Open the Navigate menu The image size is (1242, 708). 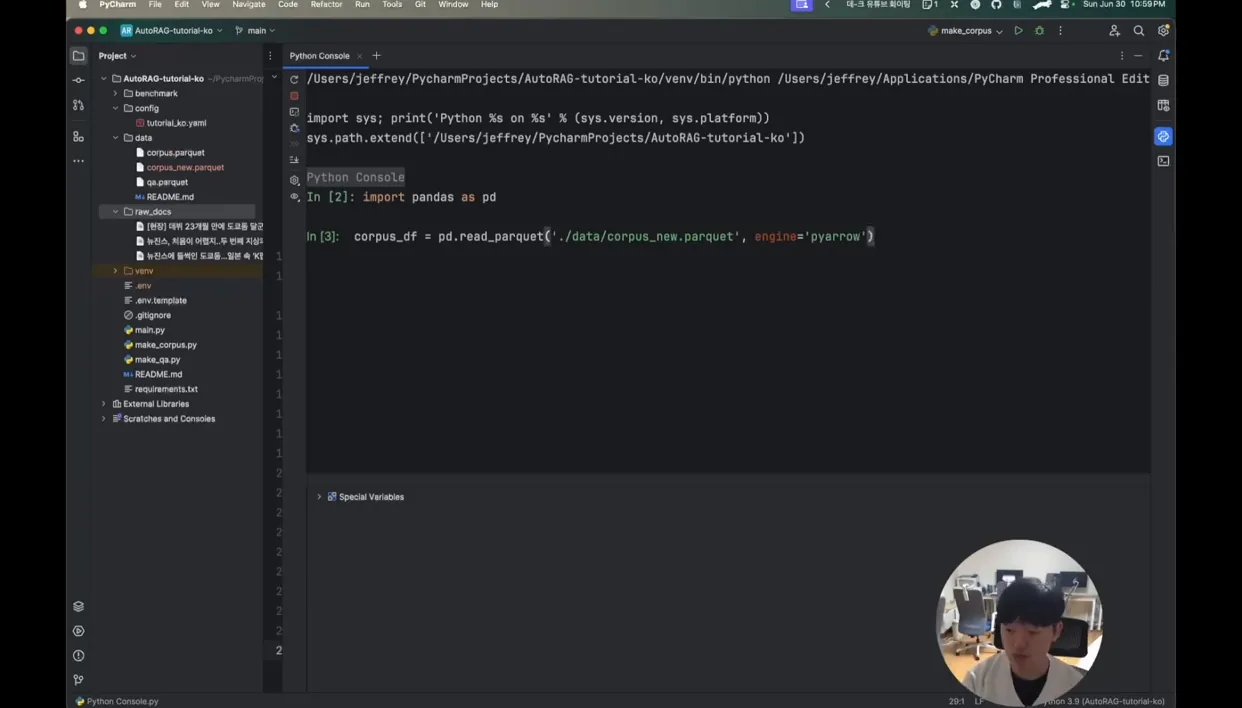click(x=249, y=5)
